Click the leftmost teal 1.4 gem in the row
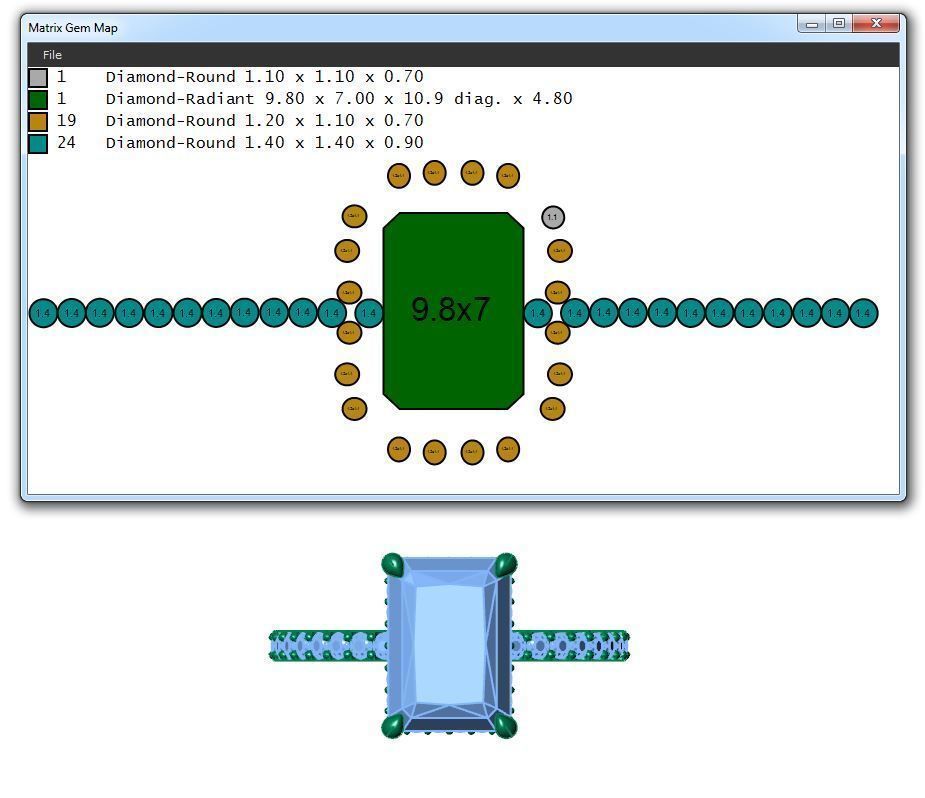Viewport: 925px width, 798px height. coord(43,313)
